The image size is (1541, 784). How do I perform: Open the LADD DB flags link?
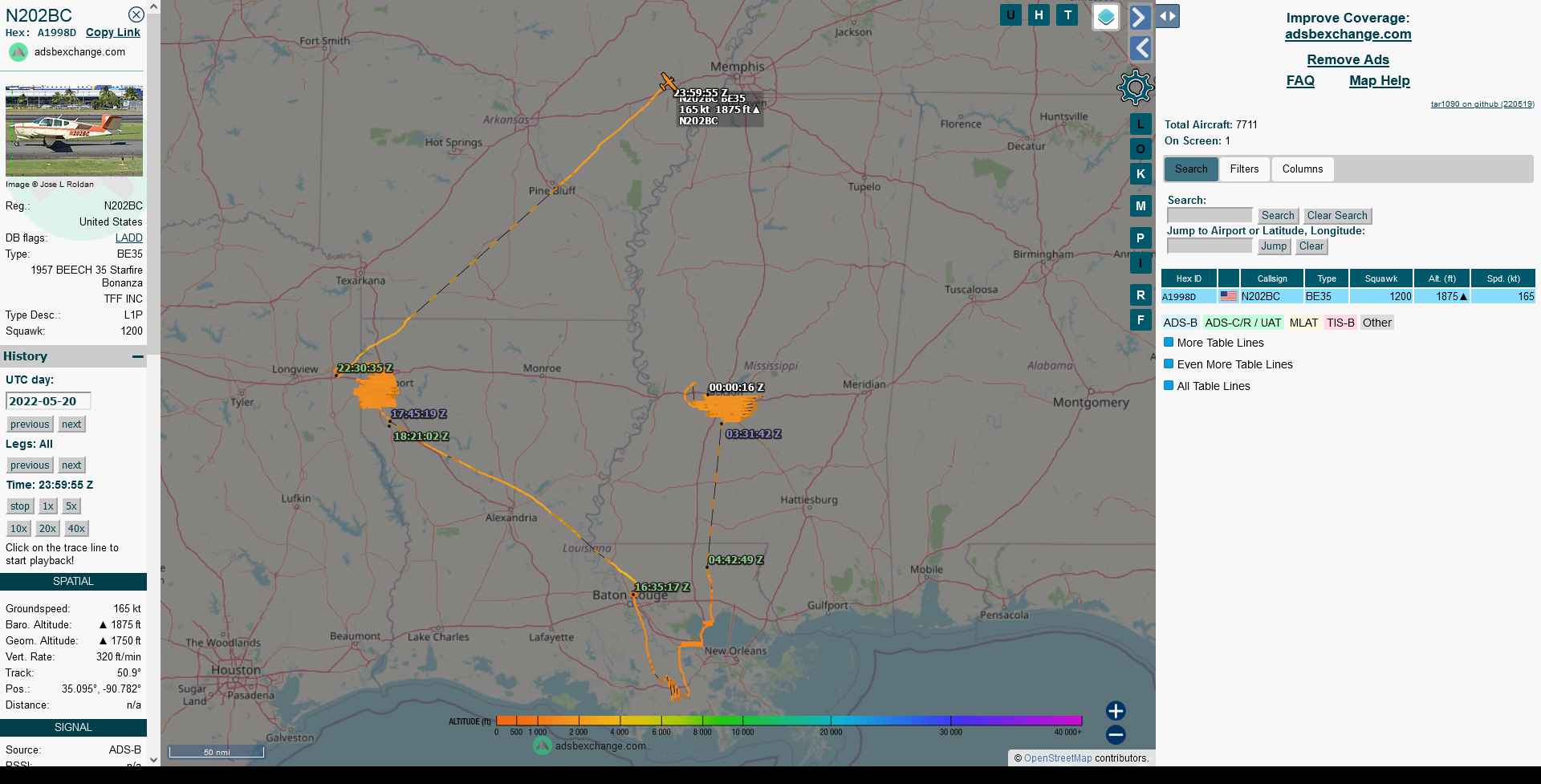129,238
